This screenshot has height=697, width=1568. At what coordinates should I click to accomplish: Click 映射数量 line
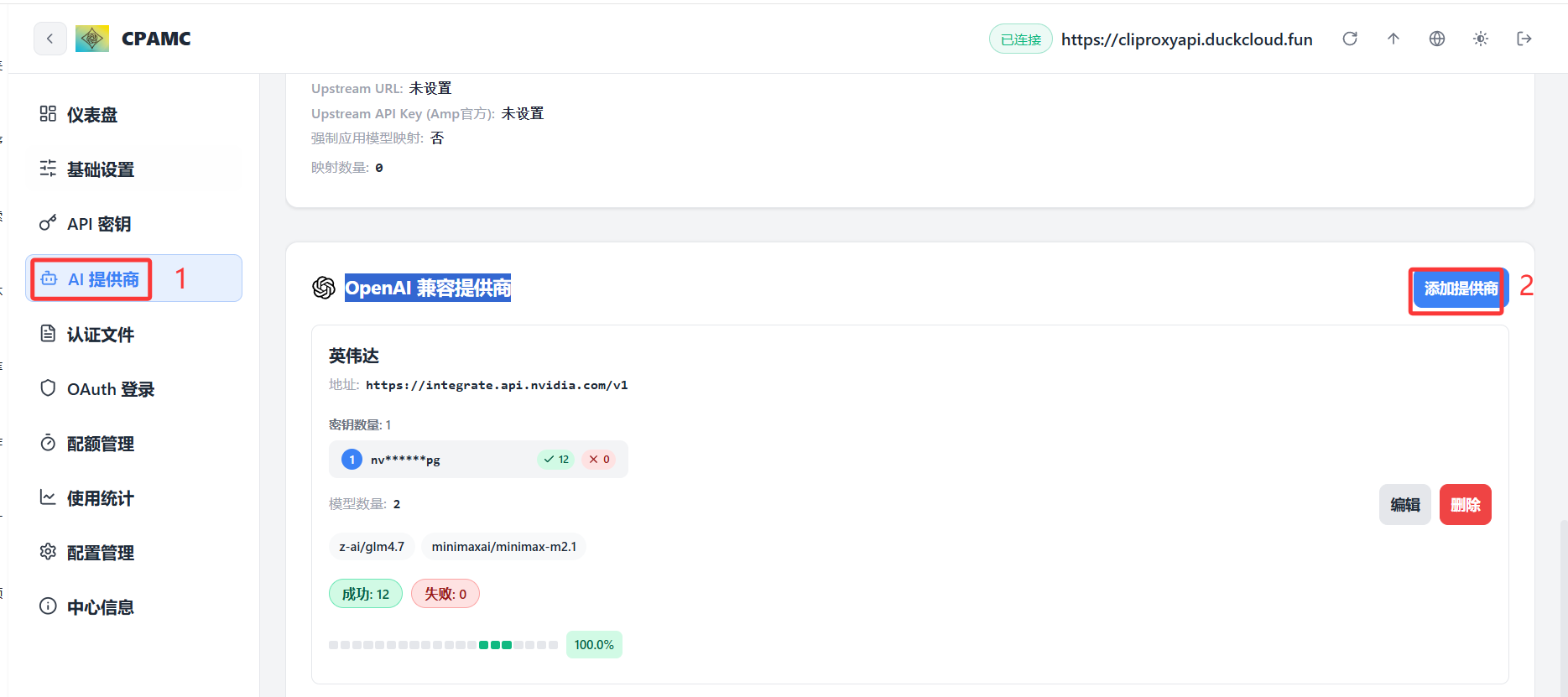pyautogui.click(x=347, y=168)
